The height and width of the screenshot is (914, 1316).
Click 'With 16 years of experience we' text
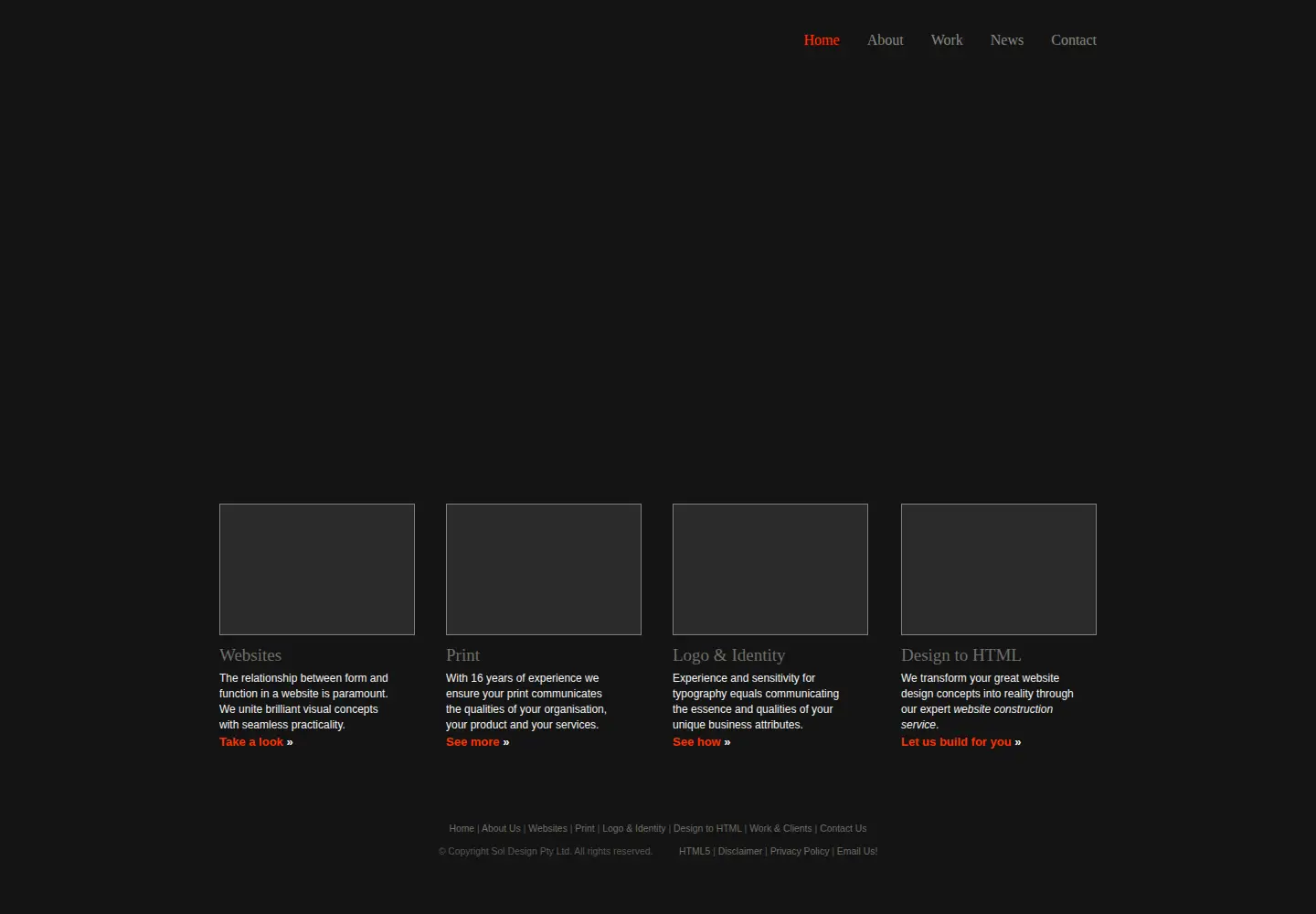point(523,678)
